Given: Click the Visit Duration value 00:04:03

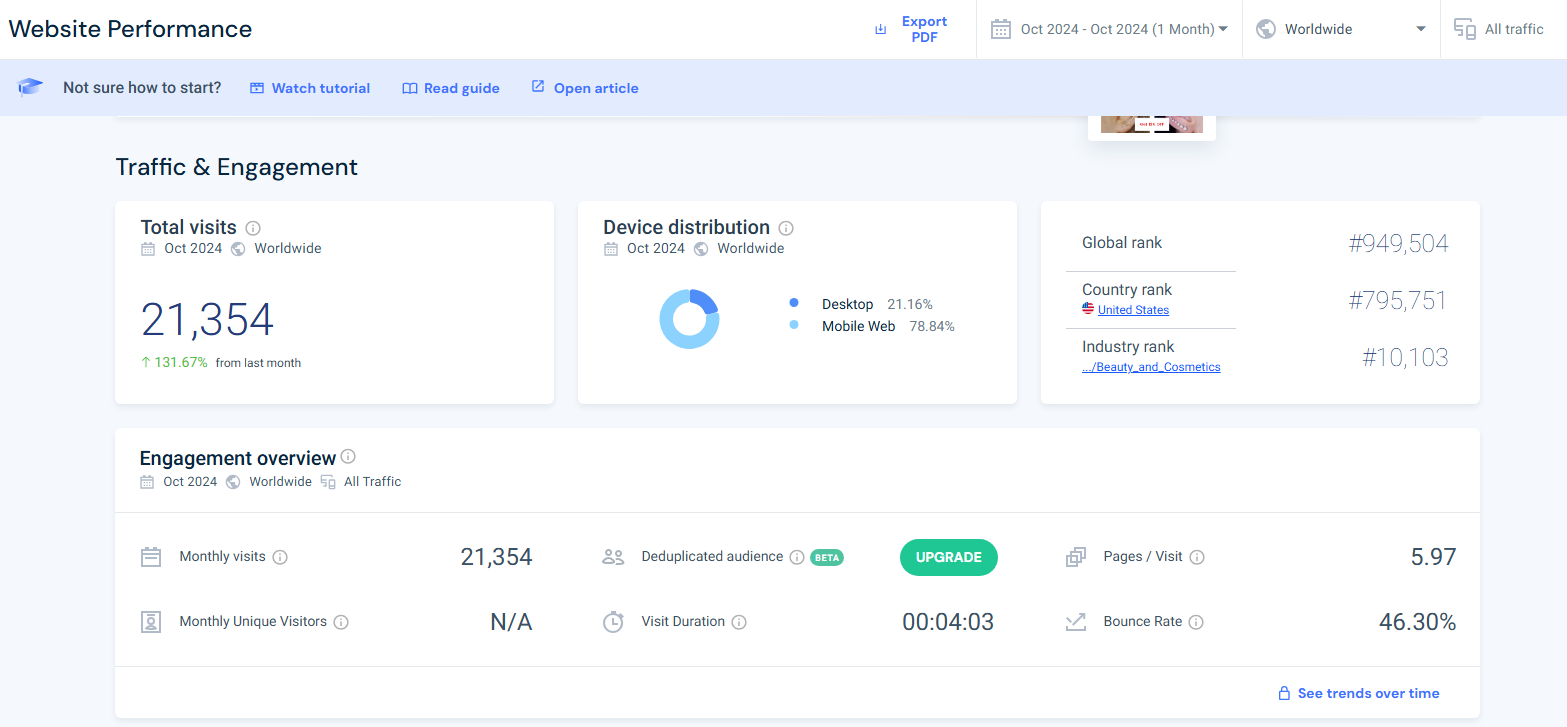Looking at the screenshot, I should (x=948, y=622).
